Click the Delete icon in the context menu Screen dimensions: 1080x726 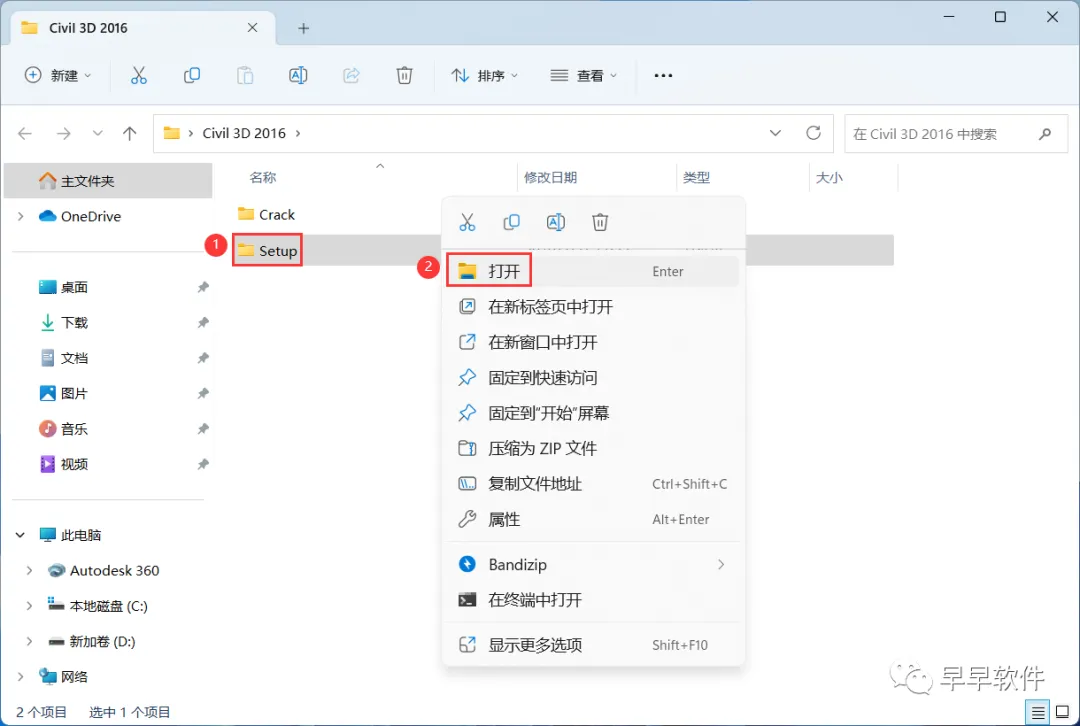pos(600,222)
